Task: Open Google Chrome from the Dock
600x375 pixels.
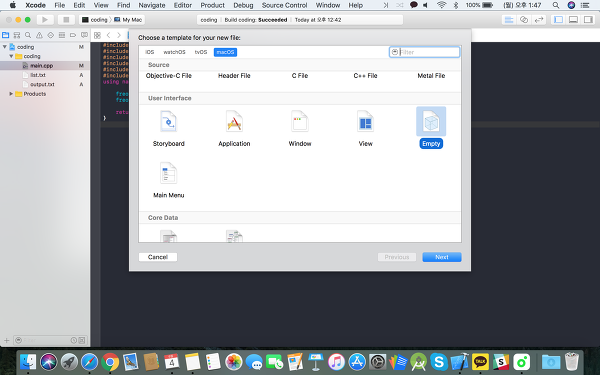Action: point(110,362)
